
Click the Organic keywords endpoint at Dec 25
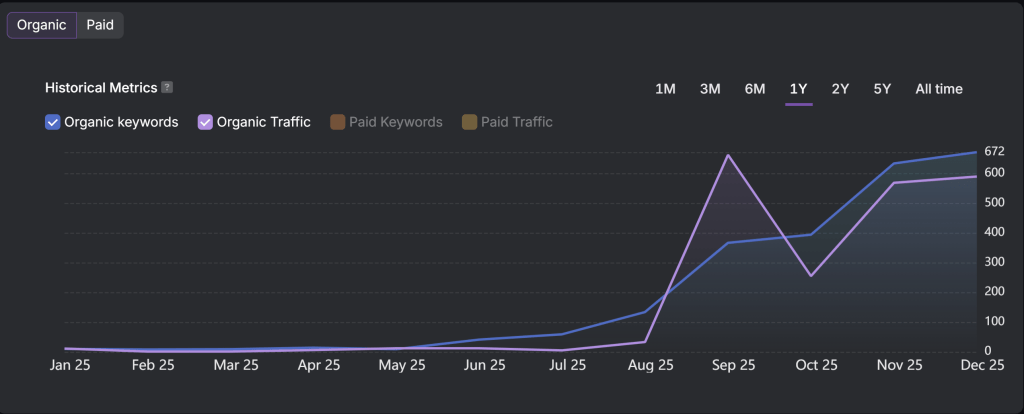click(975, 152)
